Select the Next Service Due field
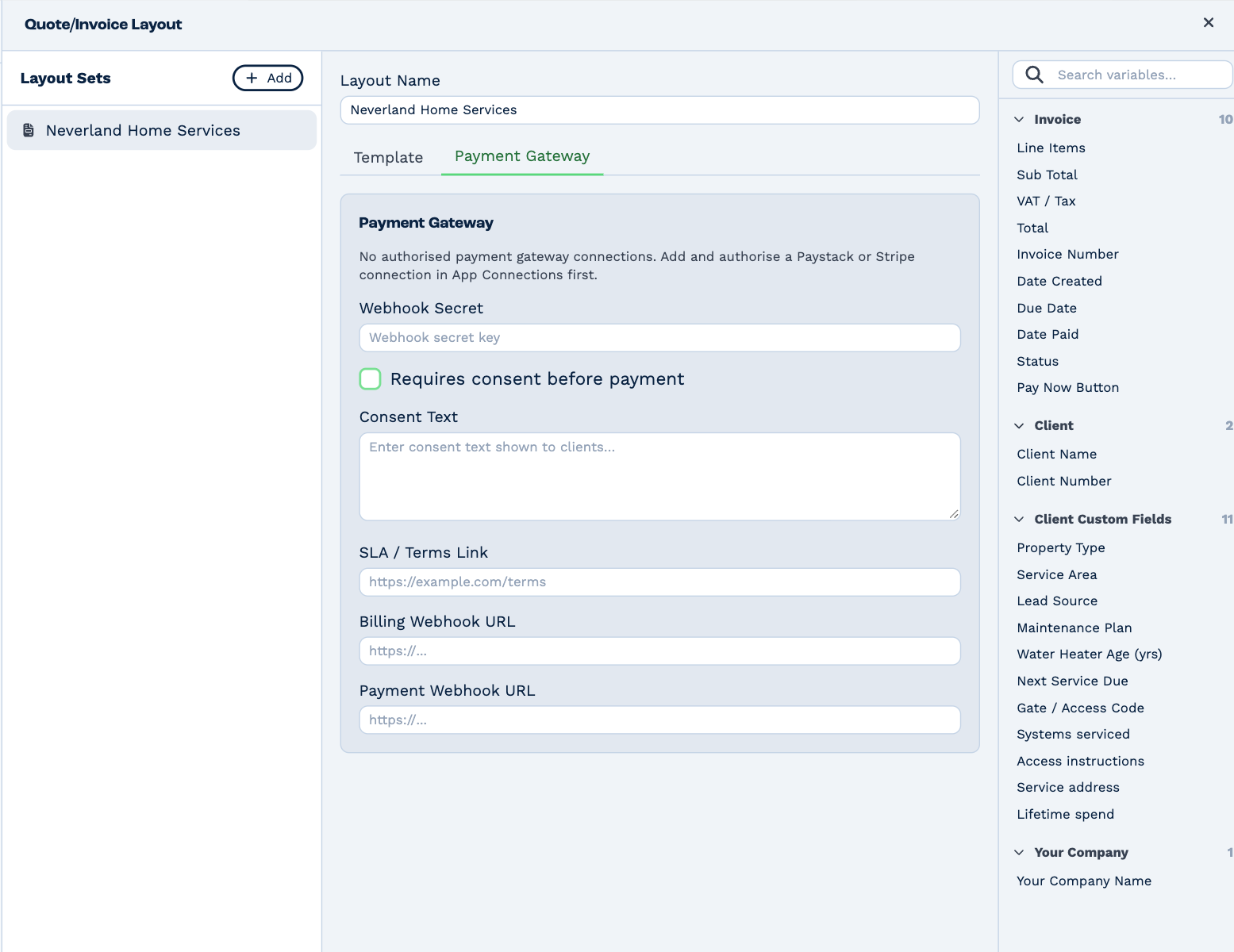Viewport: 1234px width, 952px height. pos(1072,681)
